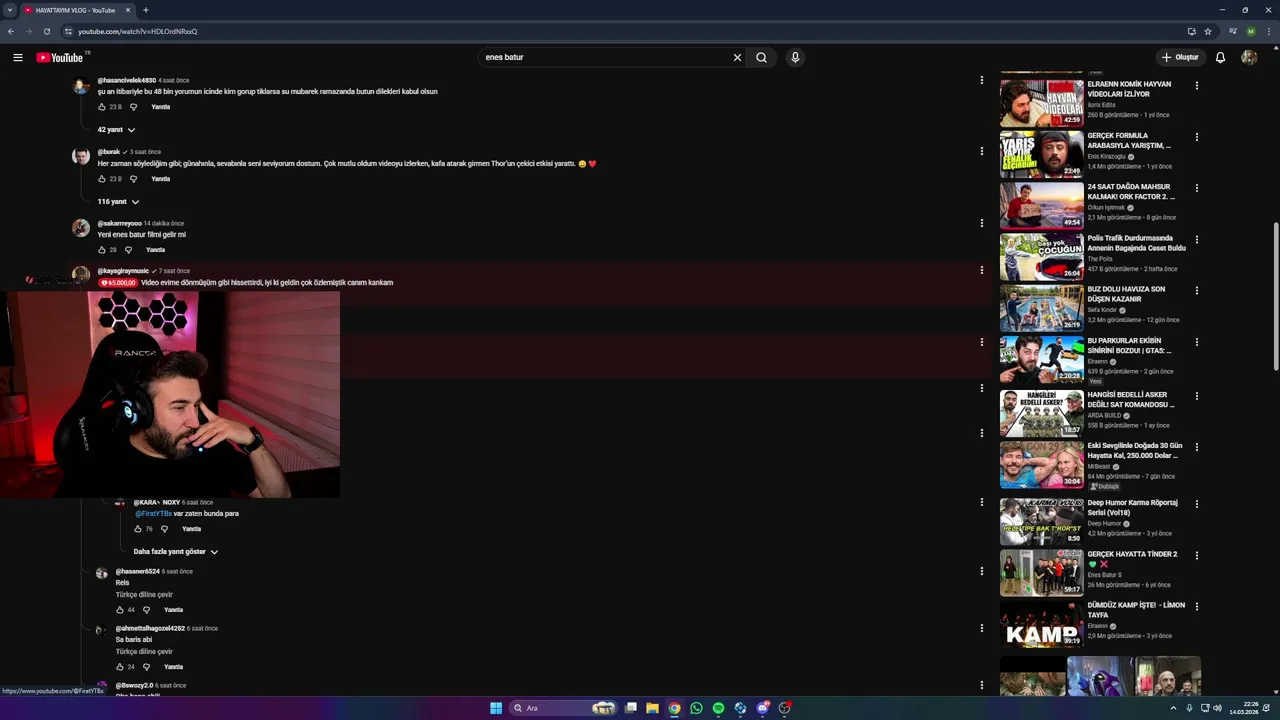1280x720 pixels.
Task: Open 'Deep Humor Karma Röportaj' thumbnail
Action: (x=1041, y=521)
